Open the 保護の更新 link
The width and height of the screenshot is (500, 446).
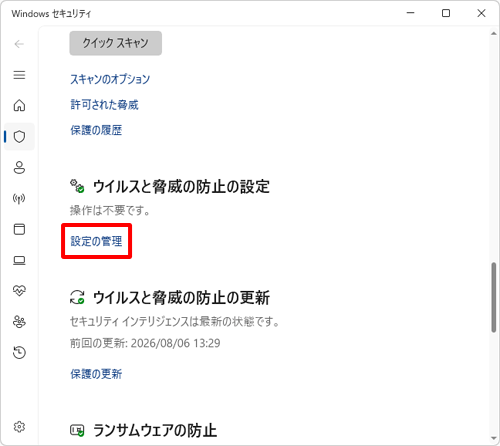tap(96, 374)
